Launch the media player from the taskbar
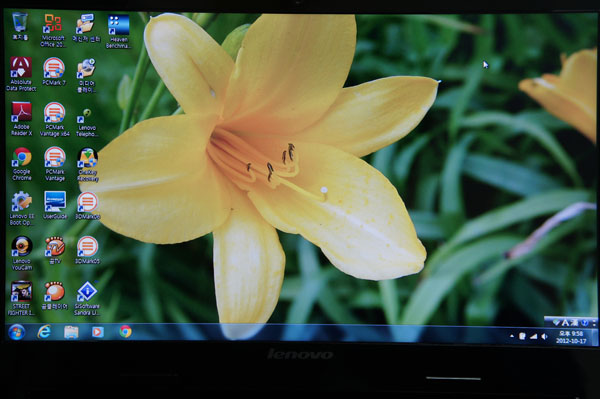This screenshot has width=600, height=399. (98, 332)
